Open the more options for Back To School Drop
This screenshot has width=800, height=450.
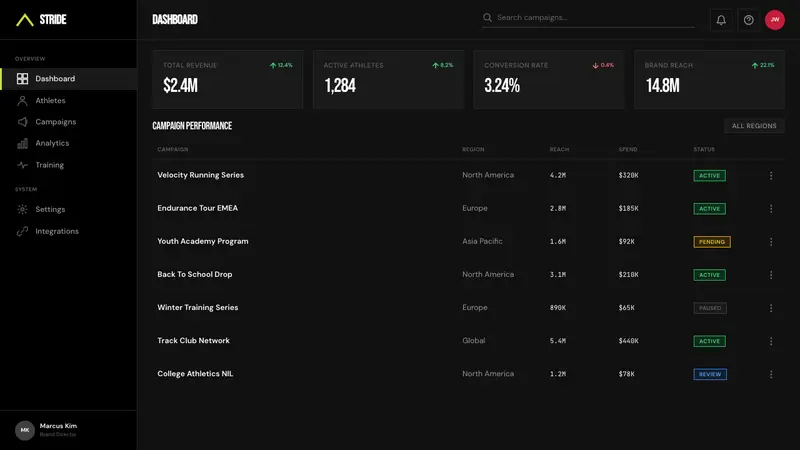(771, 275)
